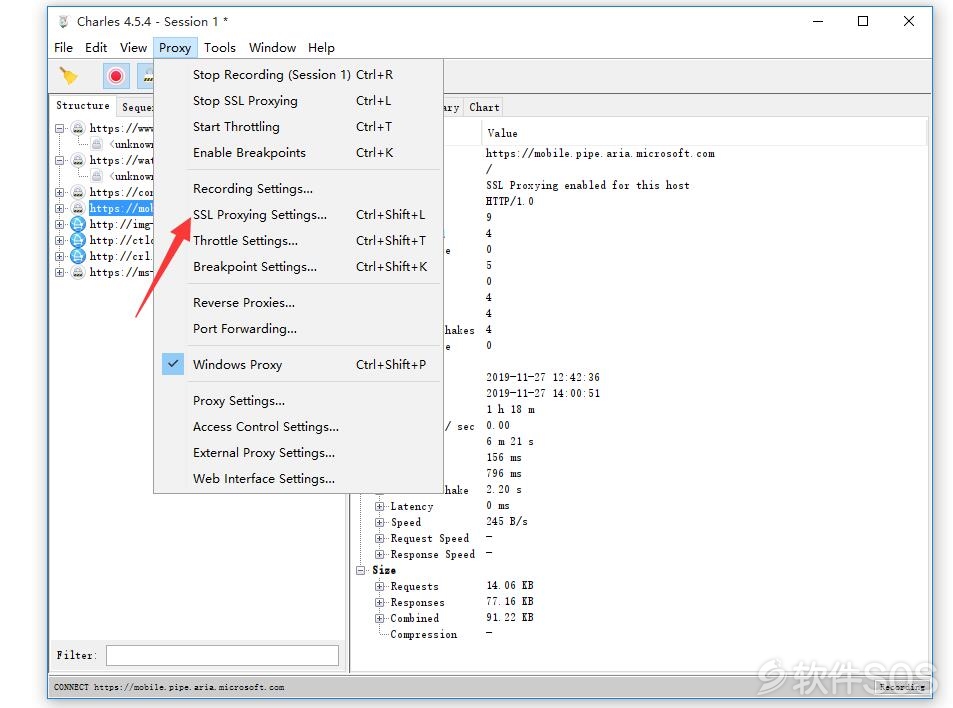Click the globe icon beside http://crl

(78, 256)
